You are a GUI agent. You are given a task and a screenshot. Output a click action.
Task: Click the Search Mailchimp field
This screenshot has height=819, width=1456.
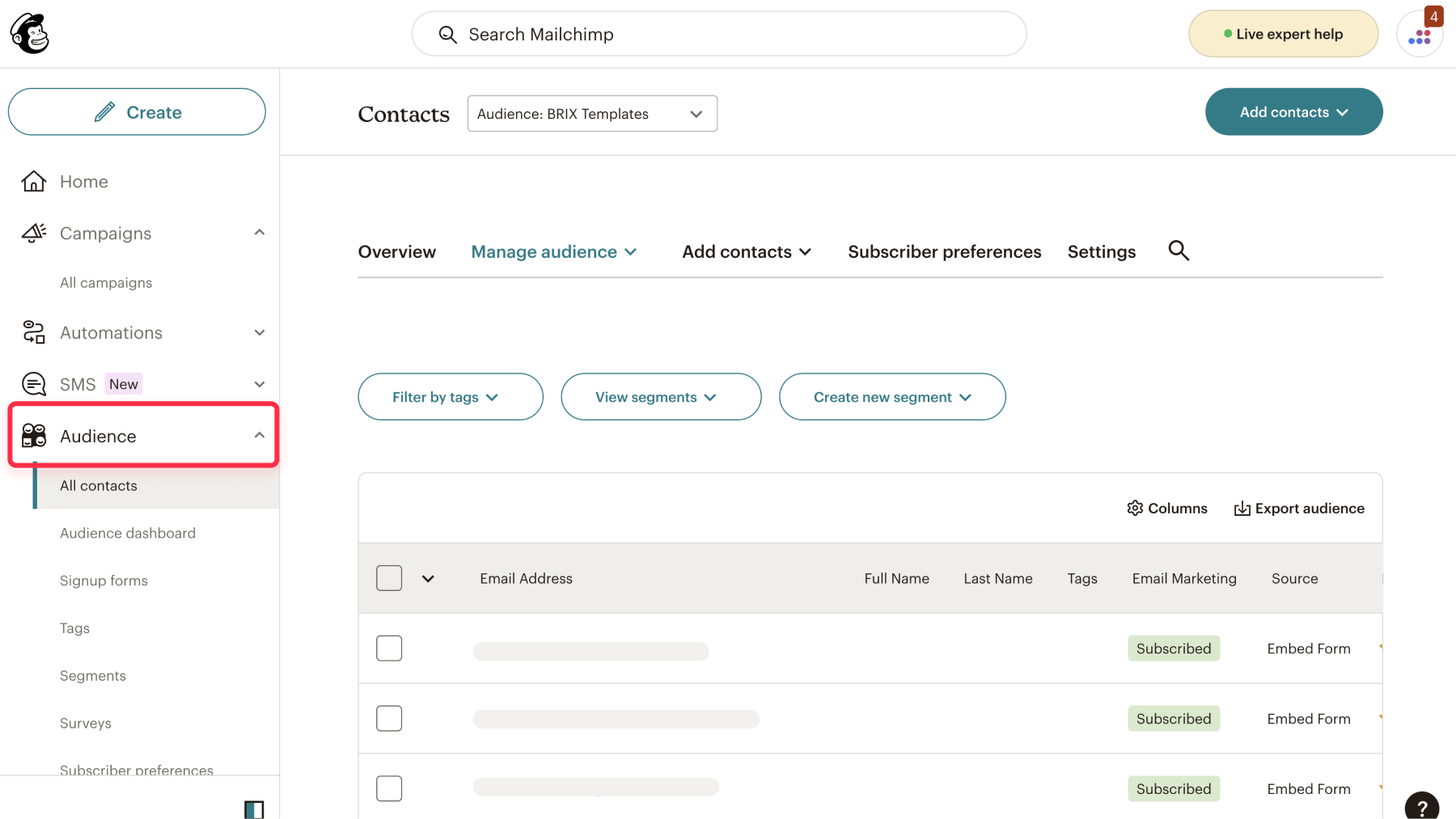(719, 34)
